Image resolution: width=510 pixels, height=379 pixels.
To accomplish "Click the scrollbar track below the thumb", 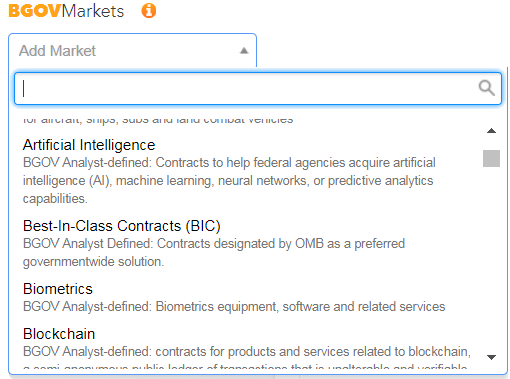I will [491, 260].
